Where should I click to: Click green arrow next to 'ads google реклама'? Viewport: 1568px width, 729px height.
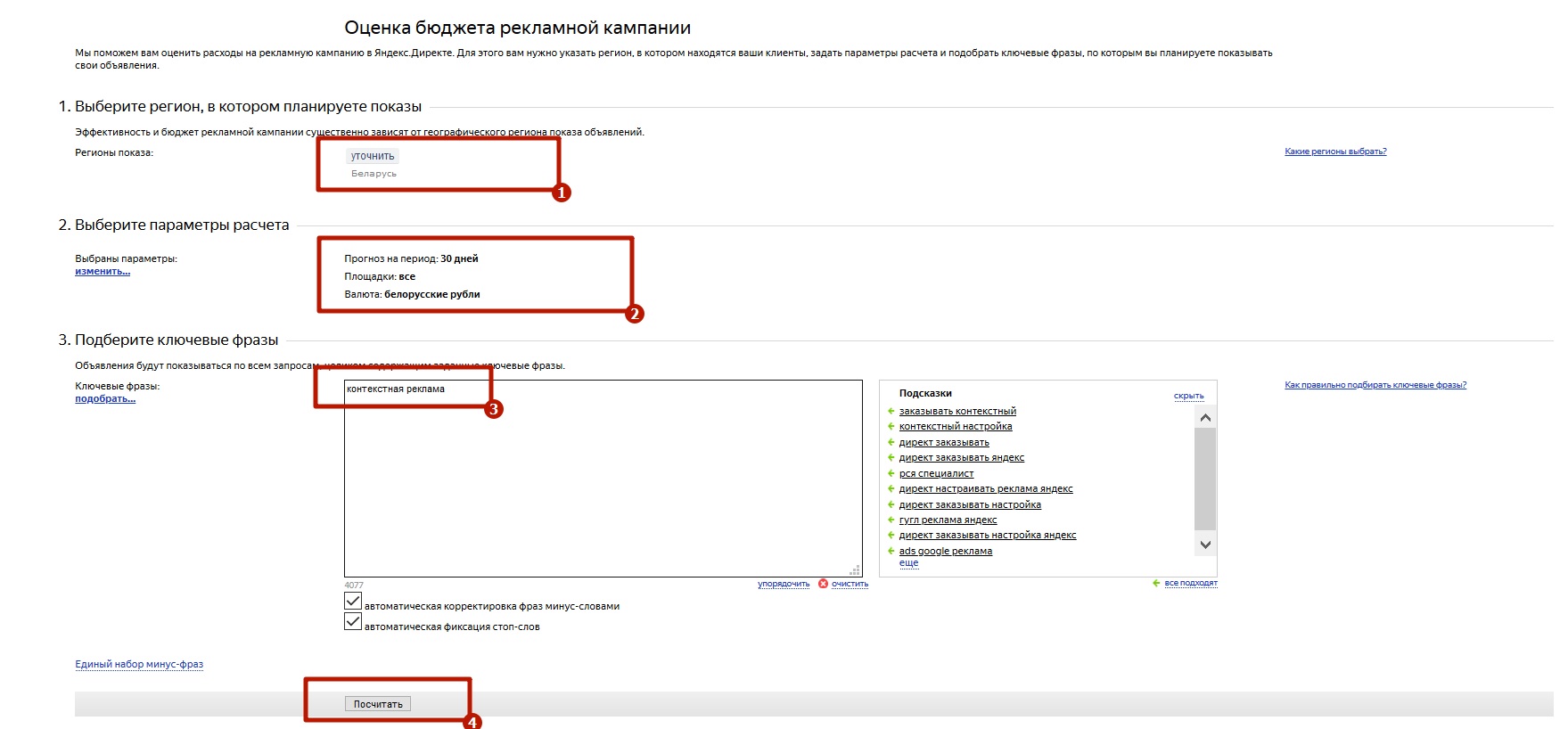[891, 551]
